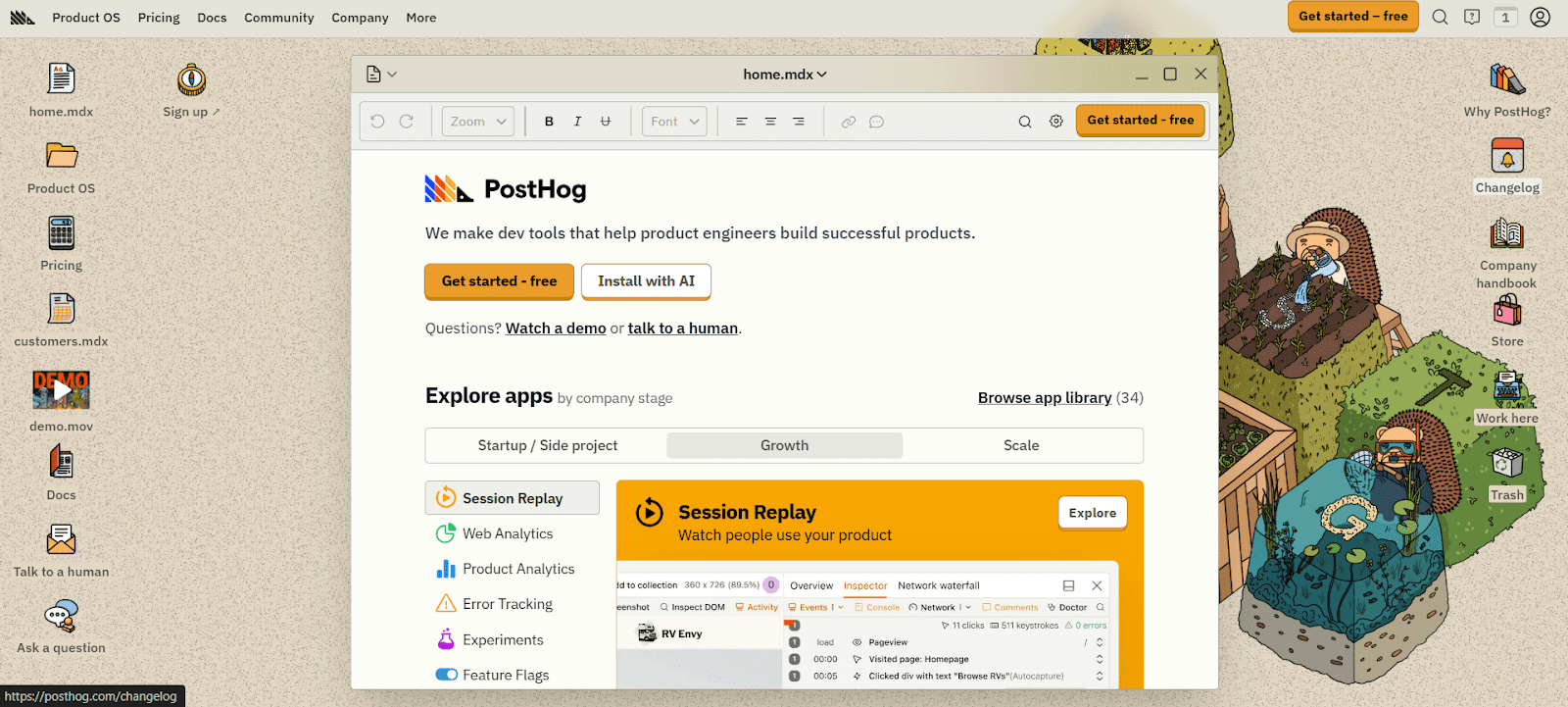Open the Zoom dropdown

[478, 122]
